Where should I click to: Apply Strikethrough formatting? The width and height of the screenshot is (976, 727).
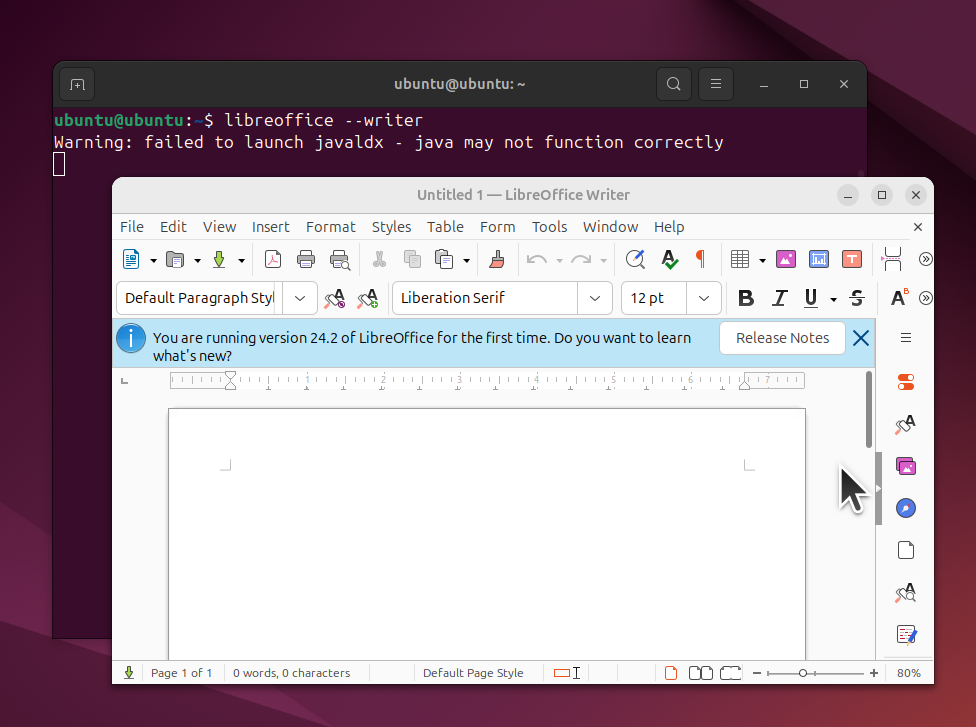pyautogui.click(x=857, y=298)
